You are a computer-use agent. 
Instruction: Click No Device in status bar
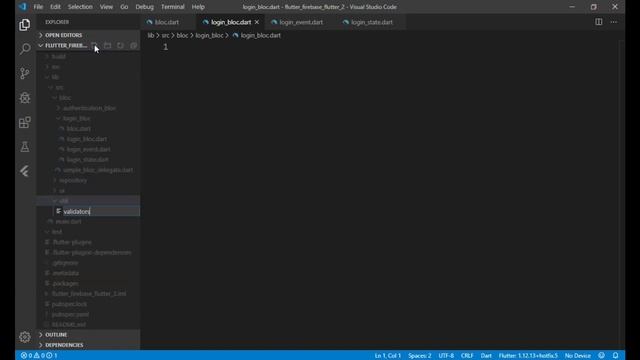click(x=578, y=356)
